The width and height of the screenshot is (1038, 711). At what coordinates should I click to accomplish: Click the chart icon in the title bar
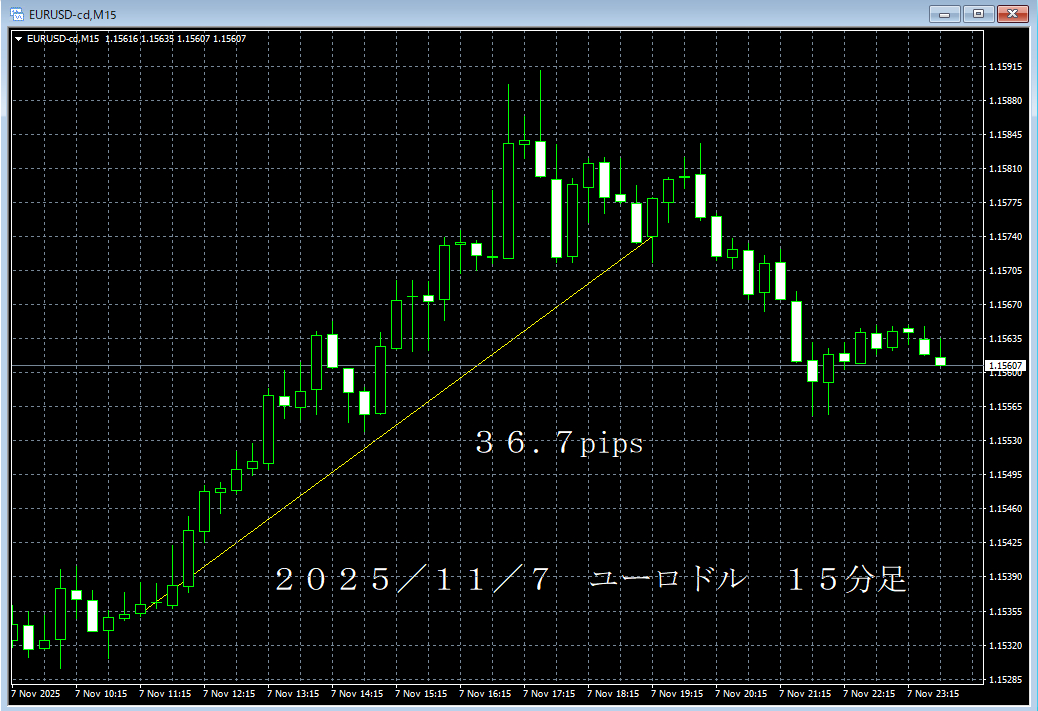[16, 13]
